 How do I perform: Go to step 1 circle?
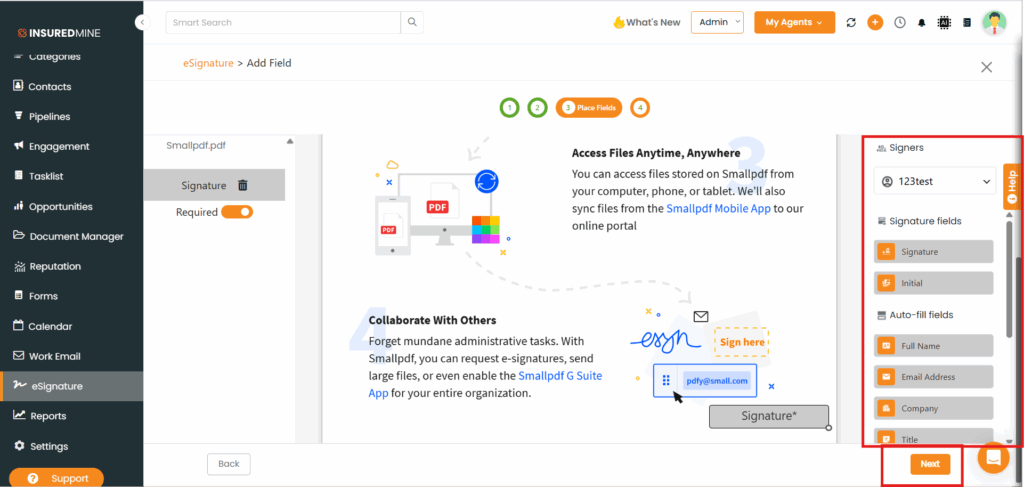pos(509,107)
